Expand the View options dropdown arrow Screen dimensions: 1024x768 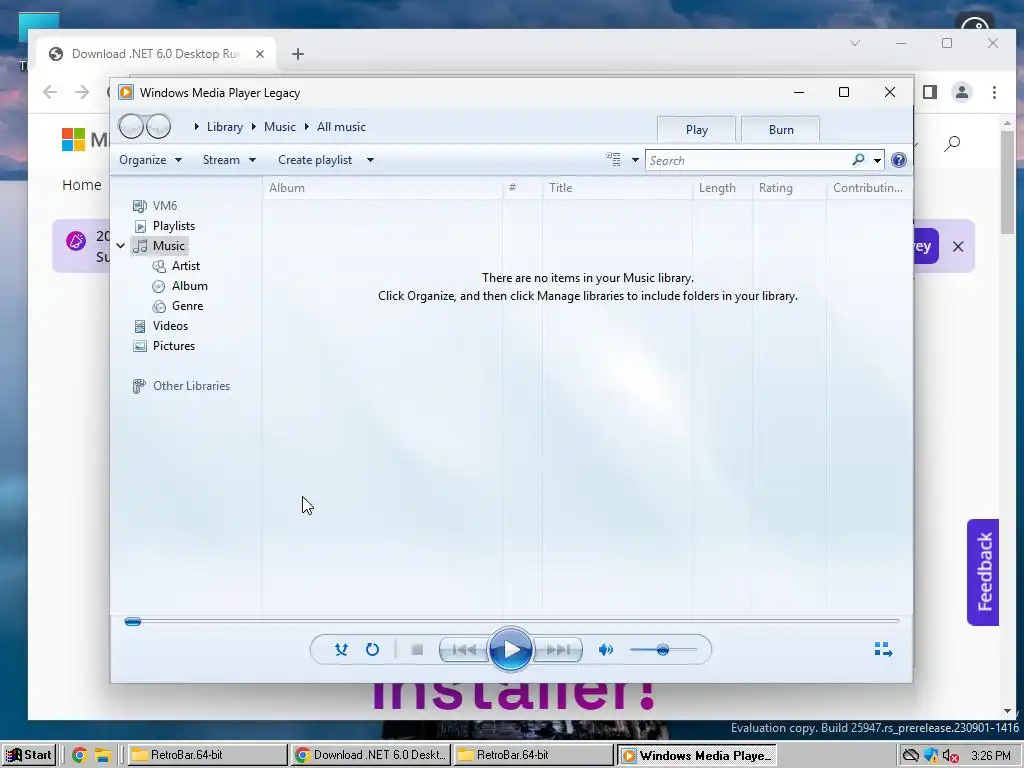pos(635,160)
